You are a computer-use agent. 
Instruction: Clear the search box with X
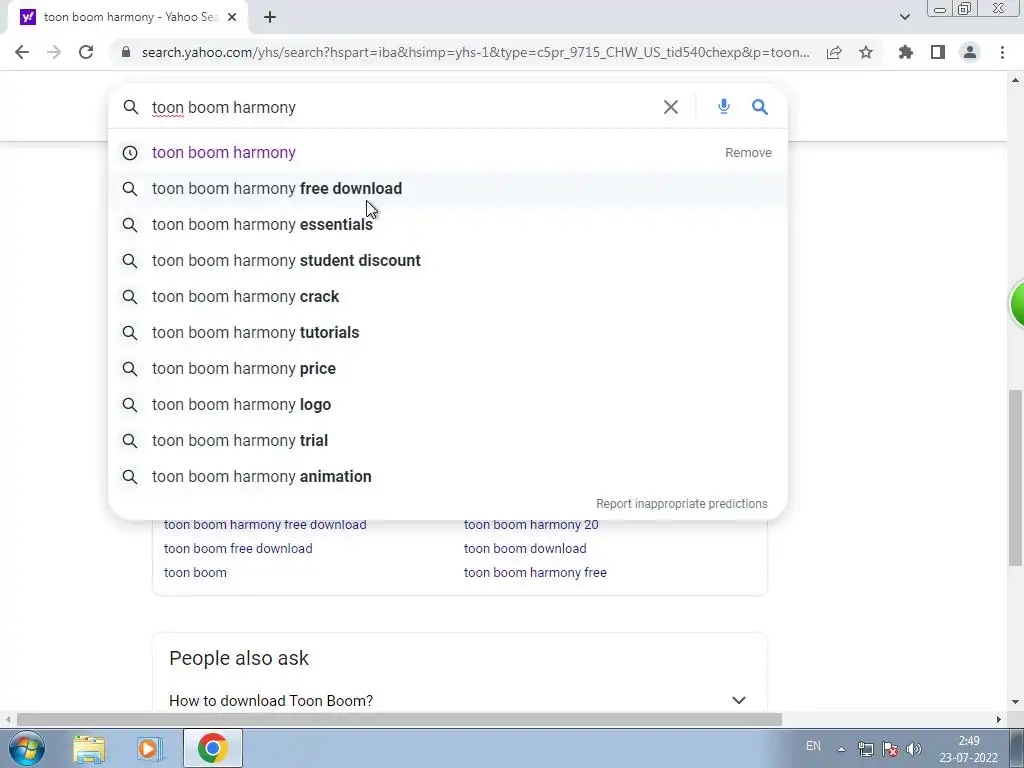[671, 107]
